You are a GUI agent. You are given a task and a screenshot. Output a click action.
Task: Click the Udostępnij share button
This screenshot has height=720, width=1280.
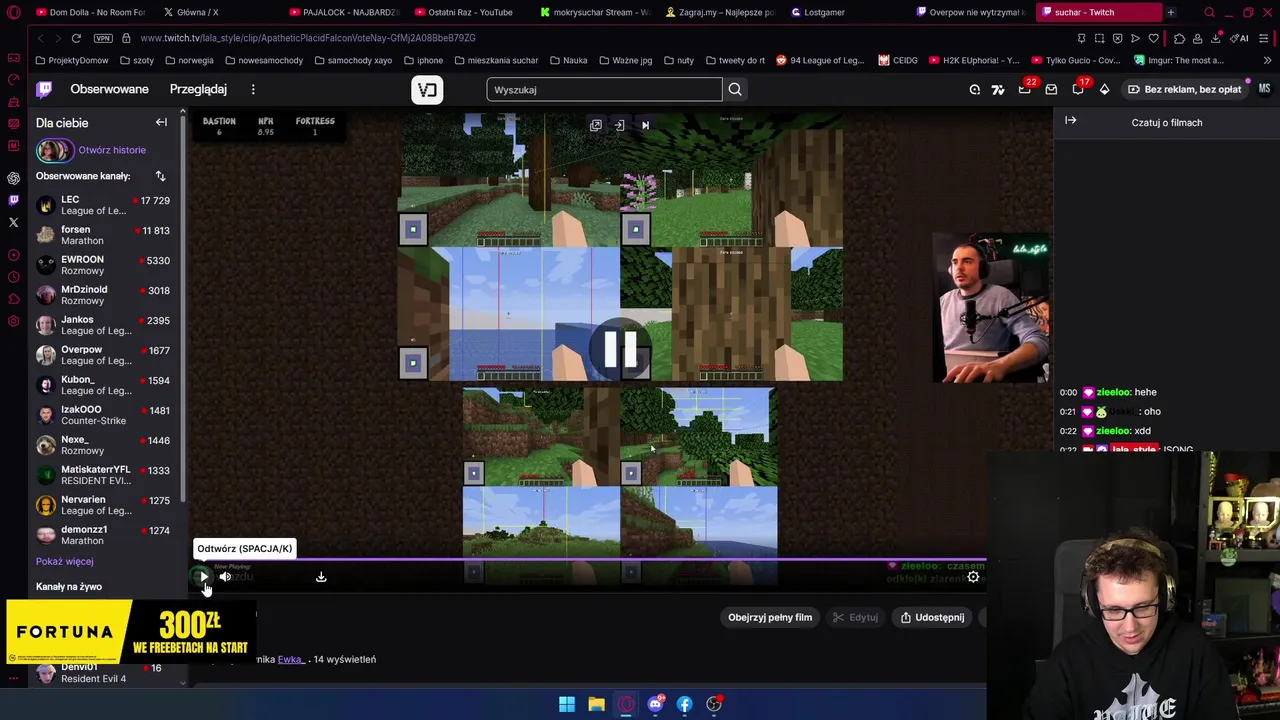(932, 617)
